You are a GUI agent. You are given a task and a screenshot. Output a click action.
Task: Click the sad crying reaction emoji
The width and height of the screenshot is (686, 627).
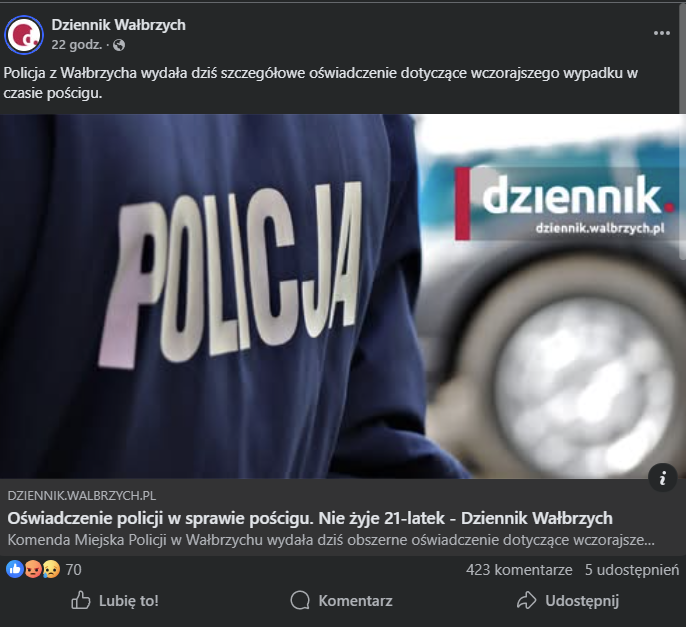51,569
